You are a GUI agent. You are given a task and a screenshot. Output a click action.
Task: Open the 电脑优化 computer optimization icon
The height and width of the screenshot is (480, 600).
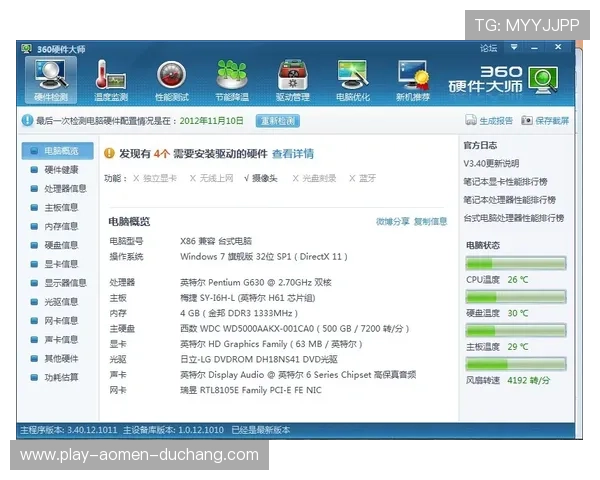352,80
